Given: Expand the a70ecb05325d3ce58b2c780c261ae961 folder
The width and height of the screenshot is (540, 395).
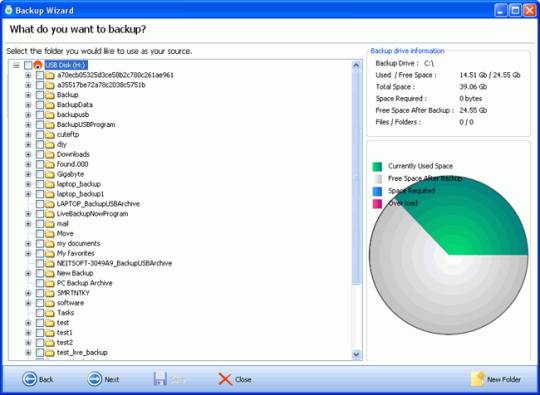Looking at the screenshot, I should [x=28, y=75].
